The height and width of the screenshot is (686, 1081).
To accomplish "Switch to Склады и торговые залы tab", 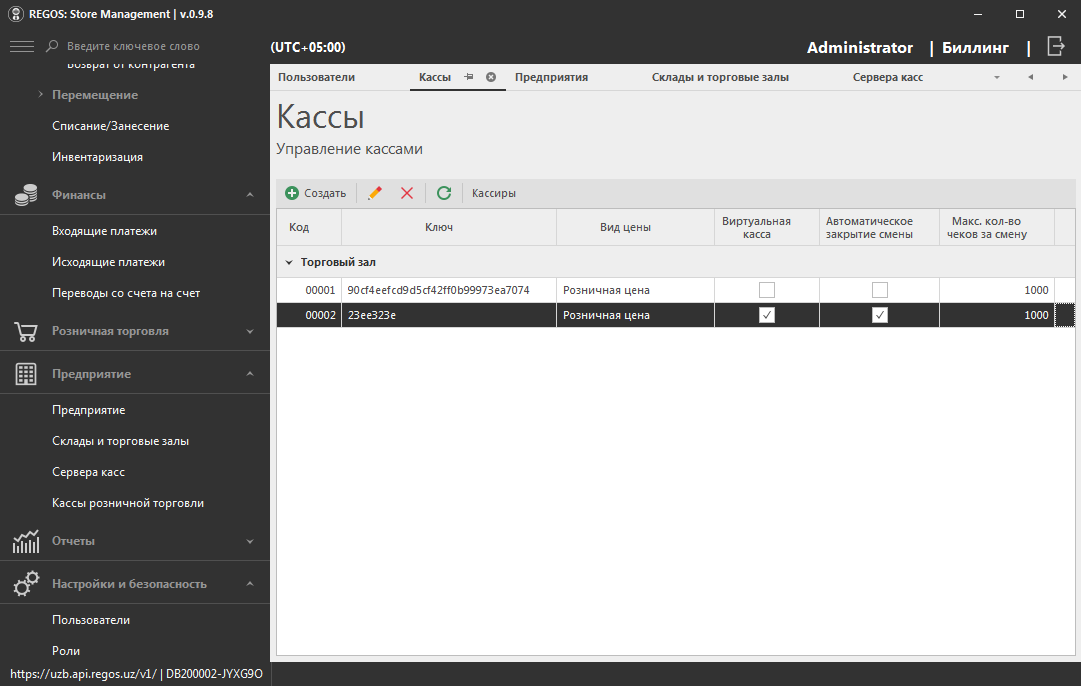I will (720, 77).
